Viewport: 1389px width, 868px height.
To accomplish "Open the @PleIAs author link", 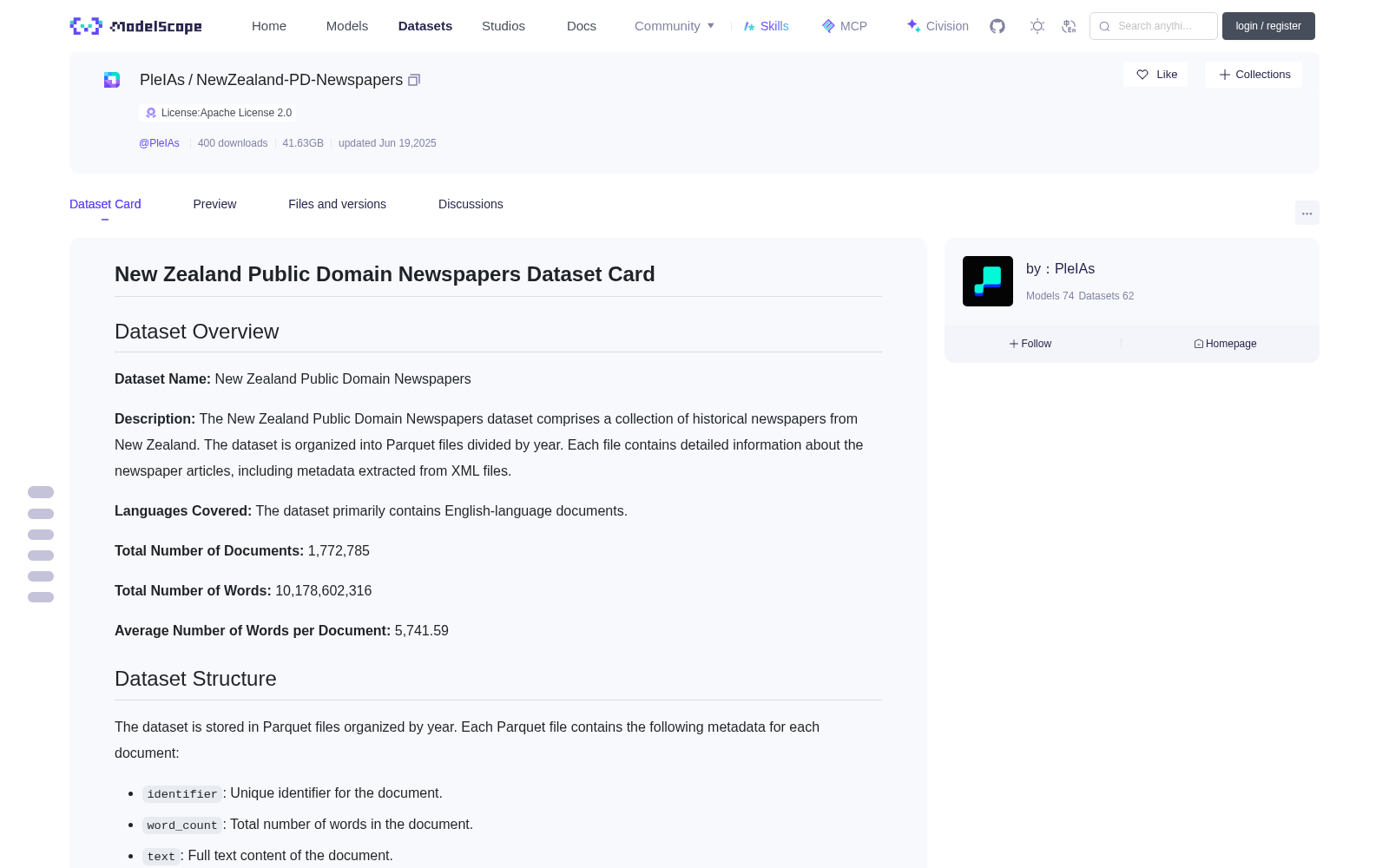I will pos(159,143).
